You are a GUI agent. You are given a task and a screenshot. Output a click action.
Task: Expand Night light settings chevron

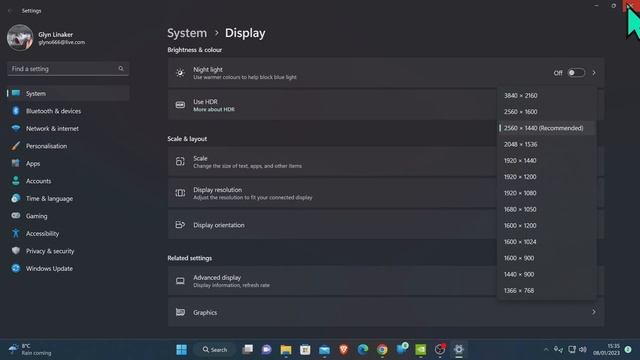(x=594, y=73)
